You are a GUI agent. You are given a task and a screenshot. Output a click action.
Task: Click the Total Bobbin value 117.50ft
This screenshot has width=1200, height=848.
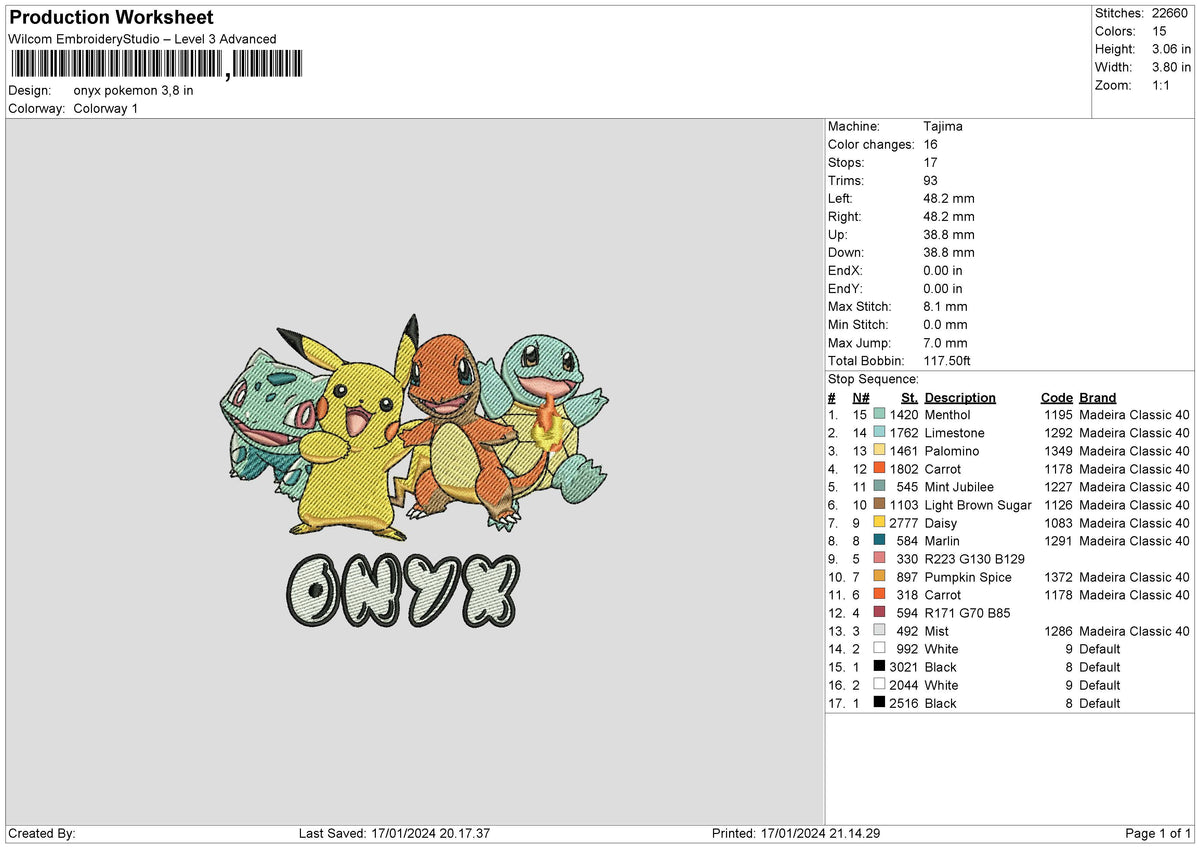pos(948,361)
